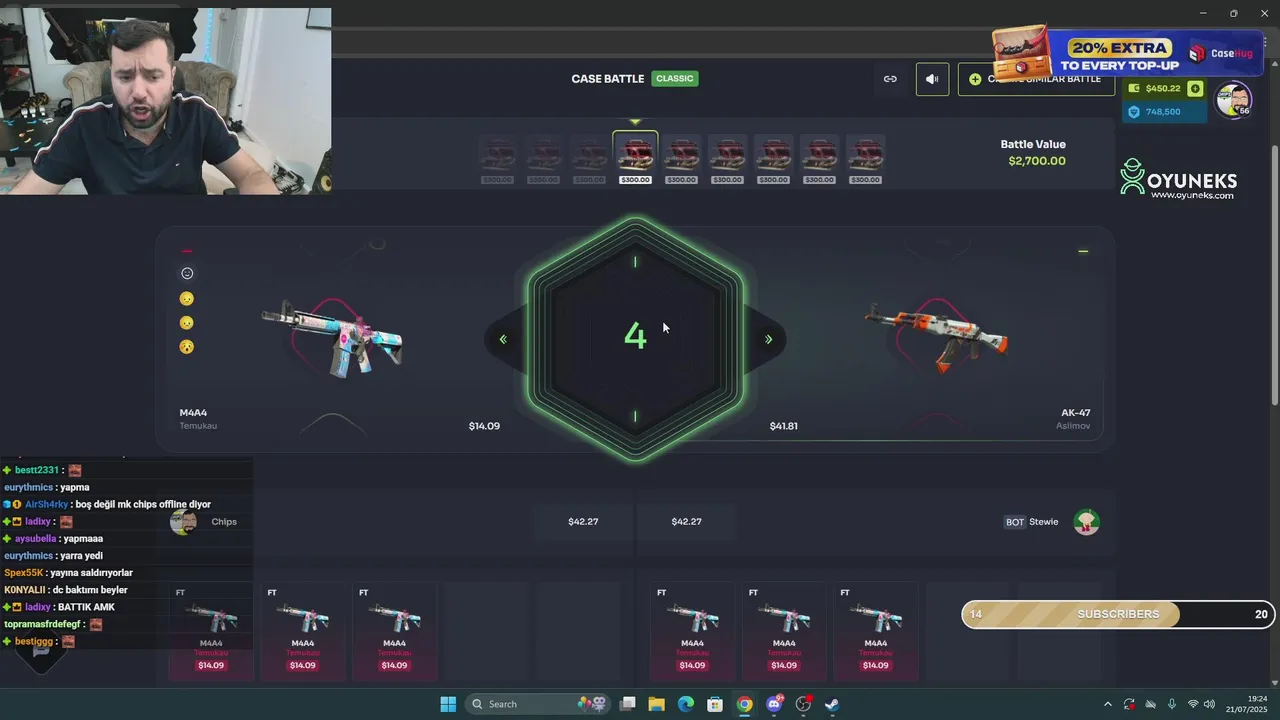1280x720 pixels.
Task: Launch Microsoft Edge from the taskbar
Action: coord(686,704)
